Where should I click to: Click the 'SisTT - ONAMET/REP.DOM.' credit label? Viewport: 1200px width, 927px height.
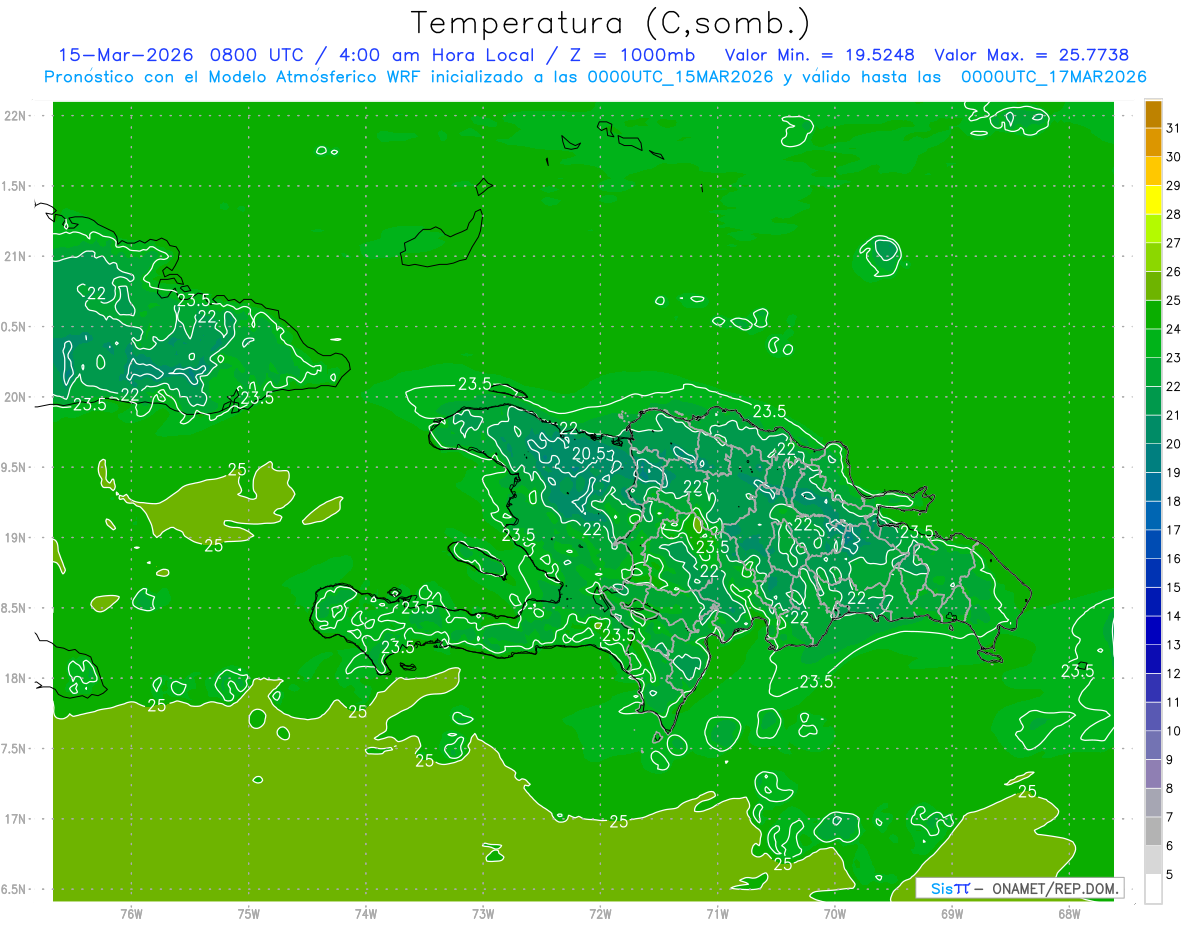[1020, 888]
